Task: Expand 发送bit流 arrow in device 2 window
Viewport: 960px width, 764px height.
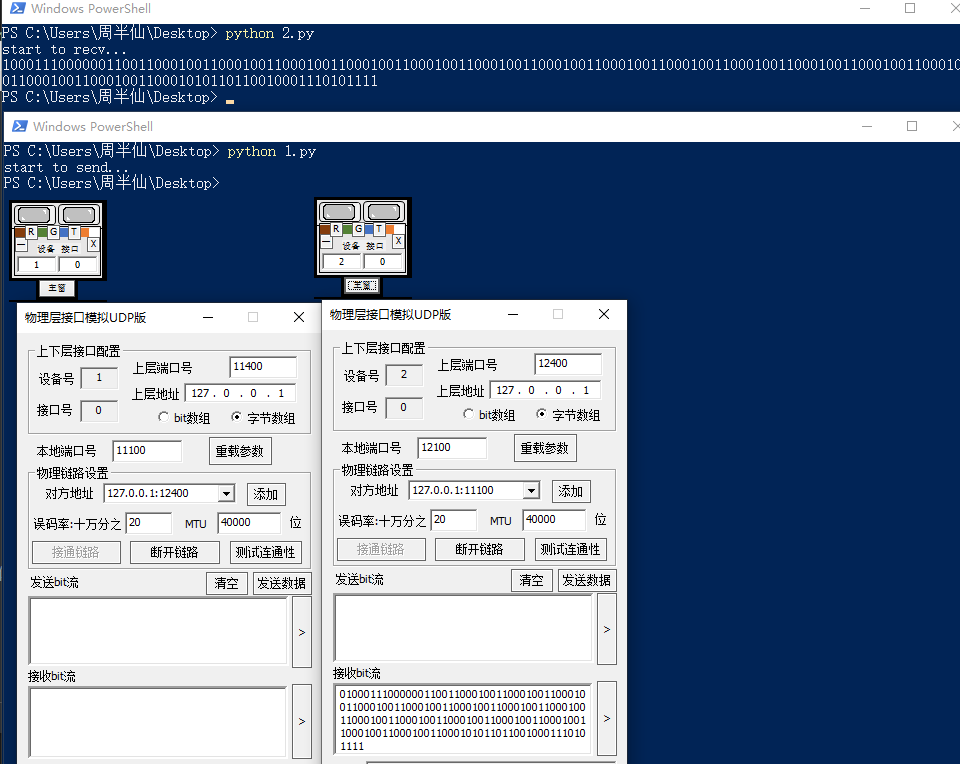Action: click(x=607, y=629)
